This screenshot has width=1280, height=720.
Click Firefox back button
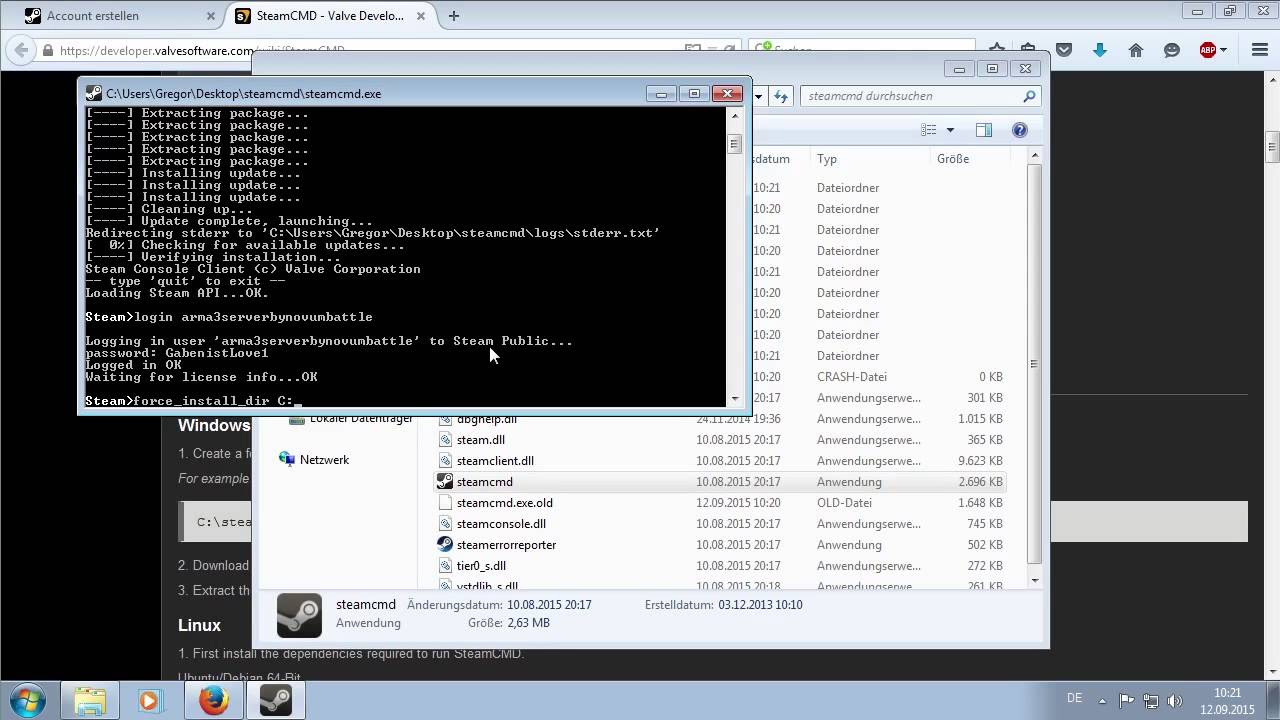tap(20, 50)
